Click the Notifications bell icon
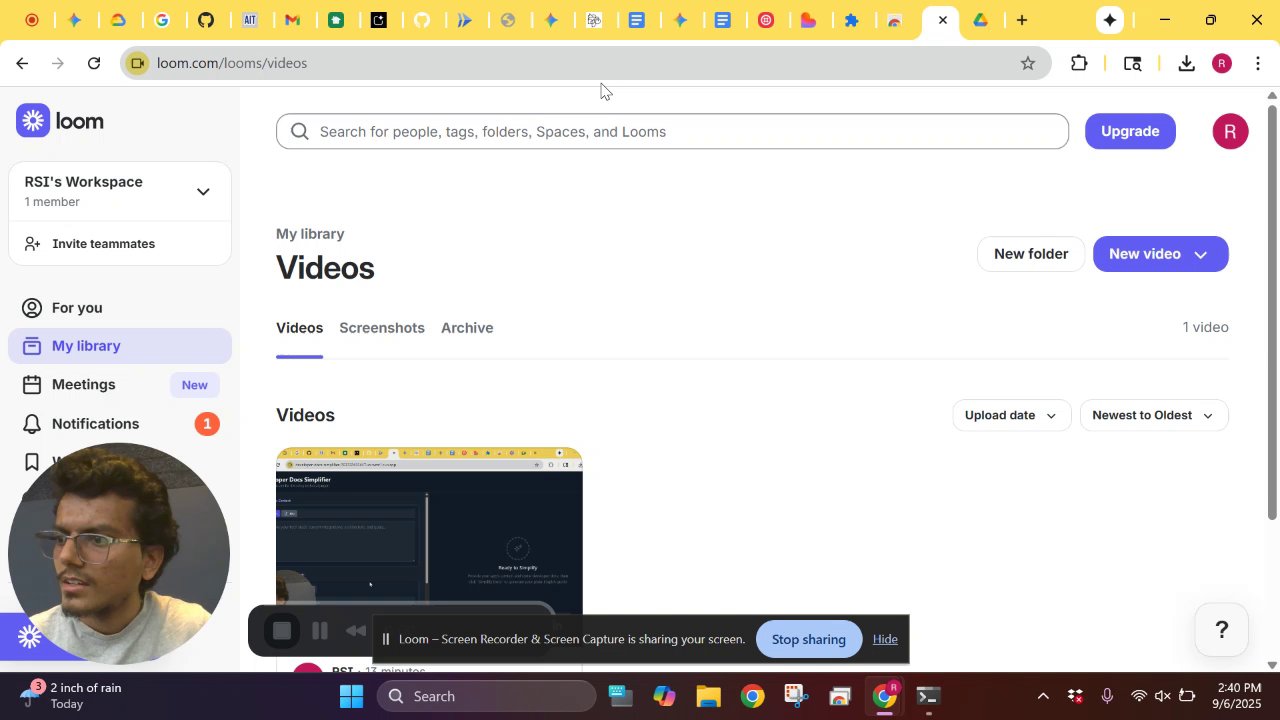Screen dimensions: 1280x720 [32, 424]
